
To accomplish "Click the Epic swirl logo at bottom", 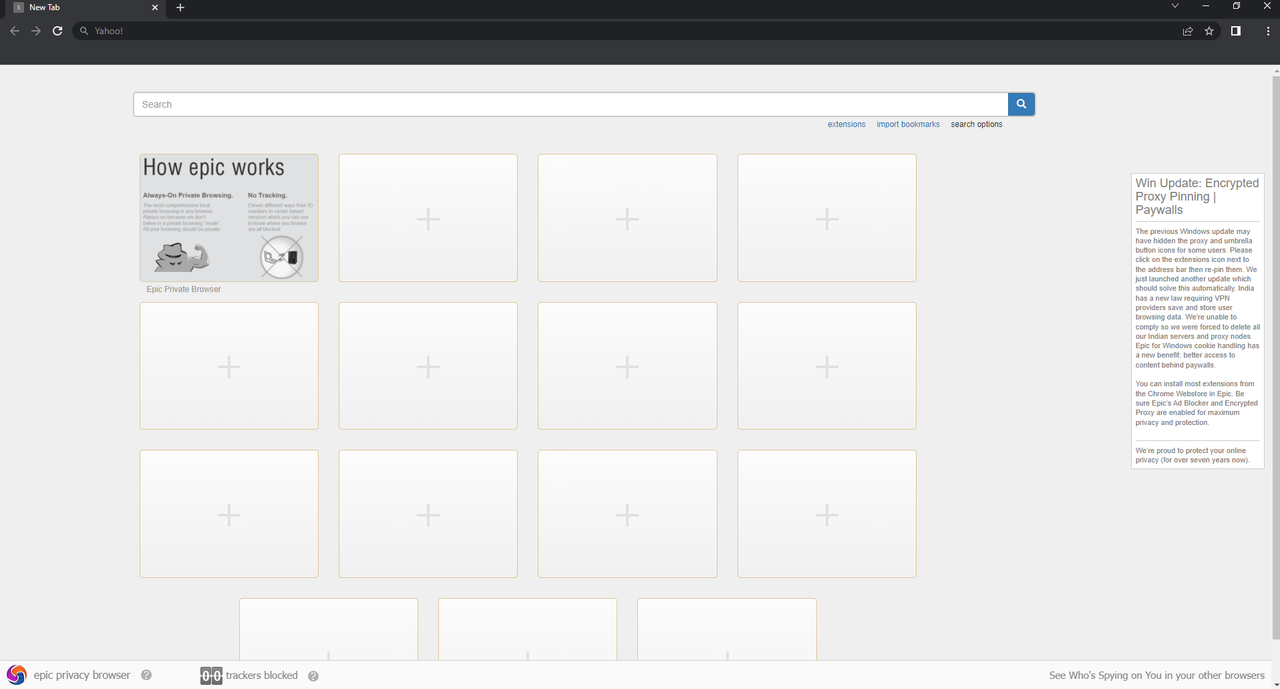I will pyautogui.click(x=16, y=675).
